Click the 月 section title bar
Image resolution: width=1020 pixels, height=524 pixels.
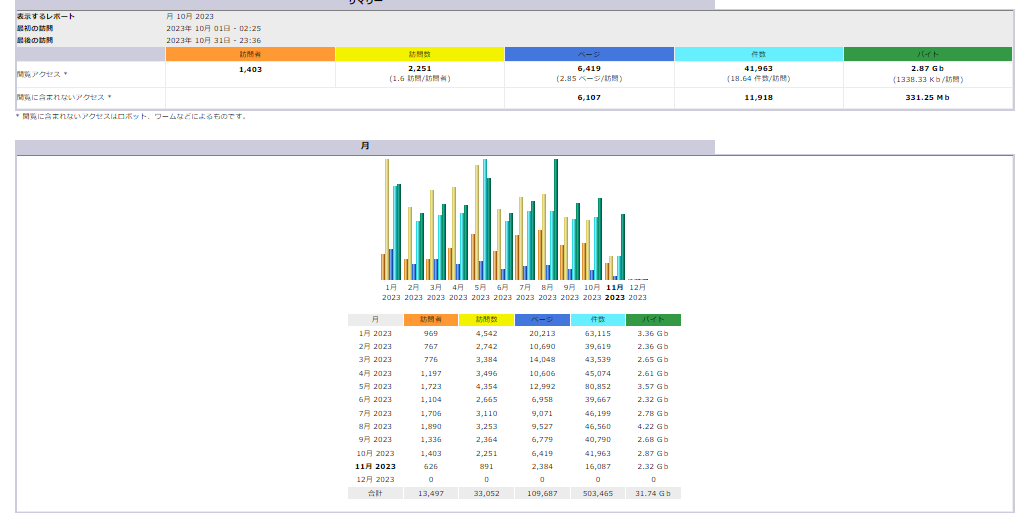tap(365, 147)
